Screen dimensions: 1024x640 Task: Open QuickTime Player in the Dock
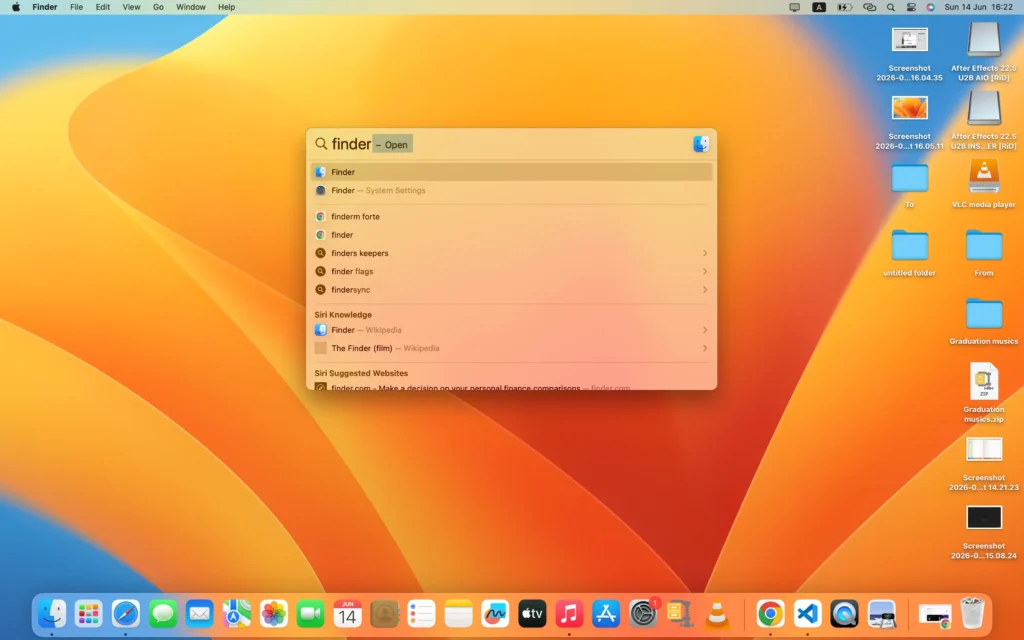(x=844, y=614)
